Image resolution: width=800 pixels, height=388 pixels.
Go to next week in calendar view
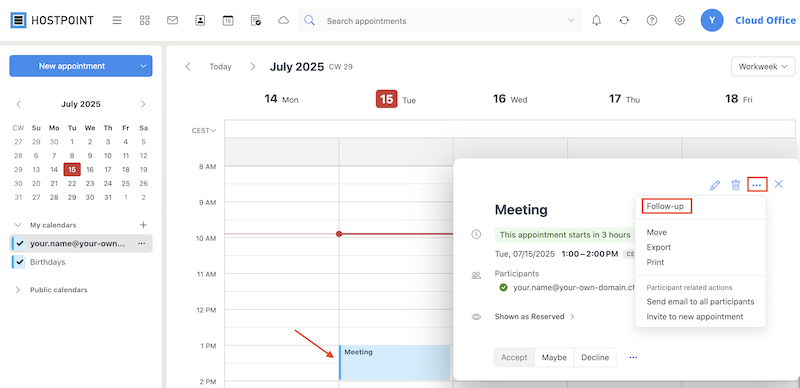click(253, 66)
